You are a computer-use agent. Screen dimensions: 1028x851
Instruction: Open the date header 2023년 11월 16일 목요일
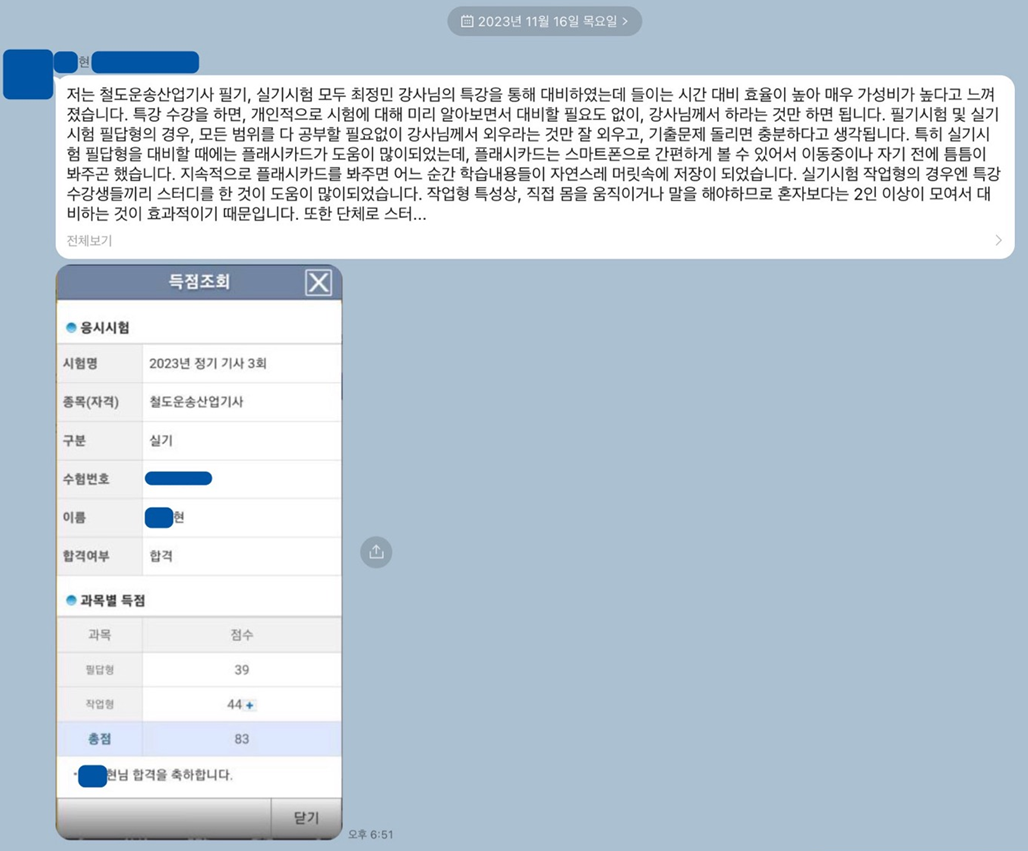pyautogui.click(x=544, y=21)
